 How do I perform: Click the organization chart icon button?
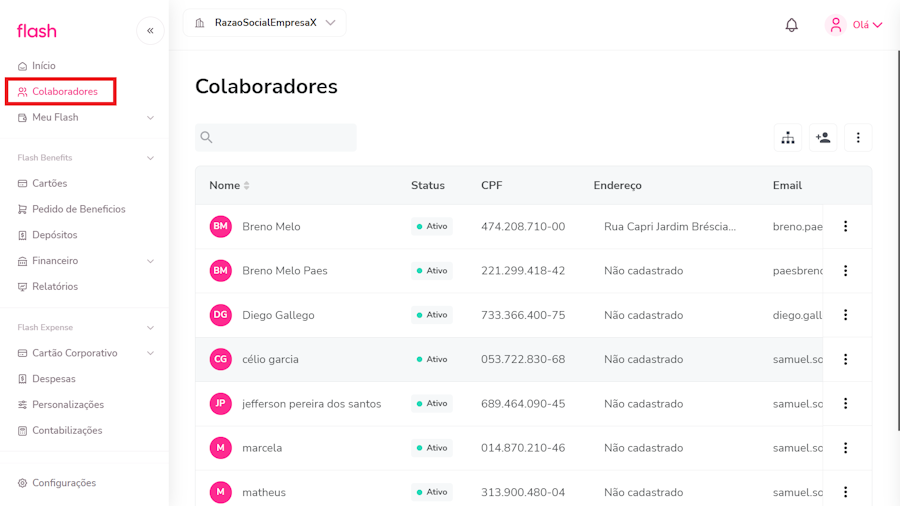pyautogui.click(x=788, y=138)
